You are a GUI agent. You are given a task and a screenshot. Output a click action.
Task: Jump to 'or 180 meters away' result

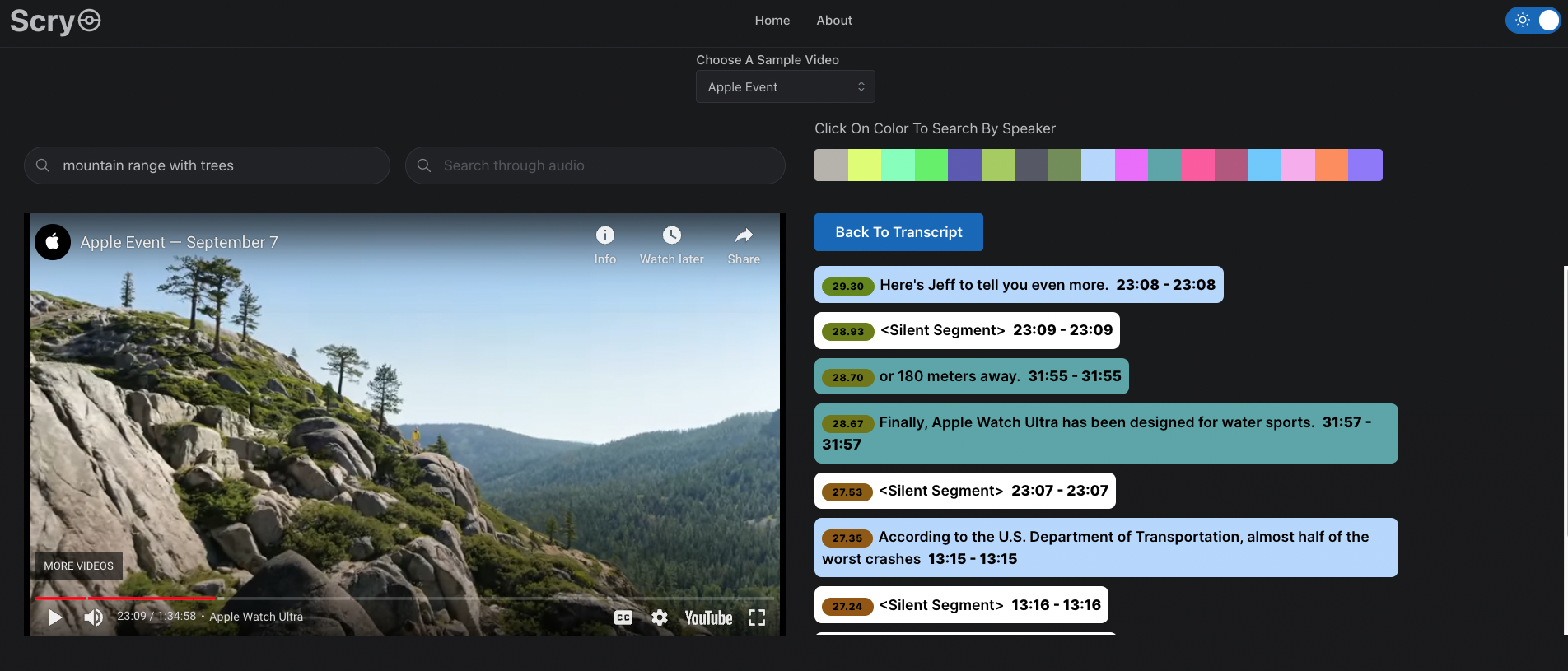(x=972, y=376)
